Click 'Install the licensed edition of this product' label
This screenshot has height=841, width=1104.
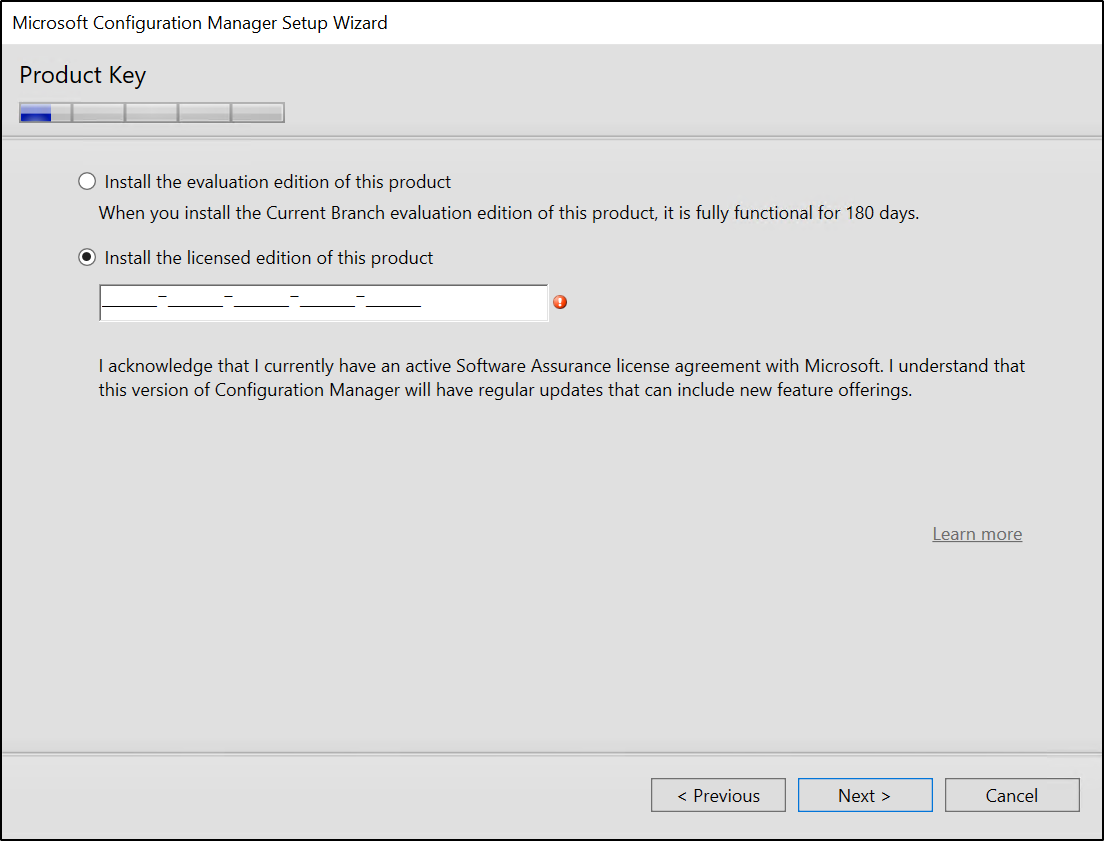click(268, 258)
